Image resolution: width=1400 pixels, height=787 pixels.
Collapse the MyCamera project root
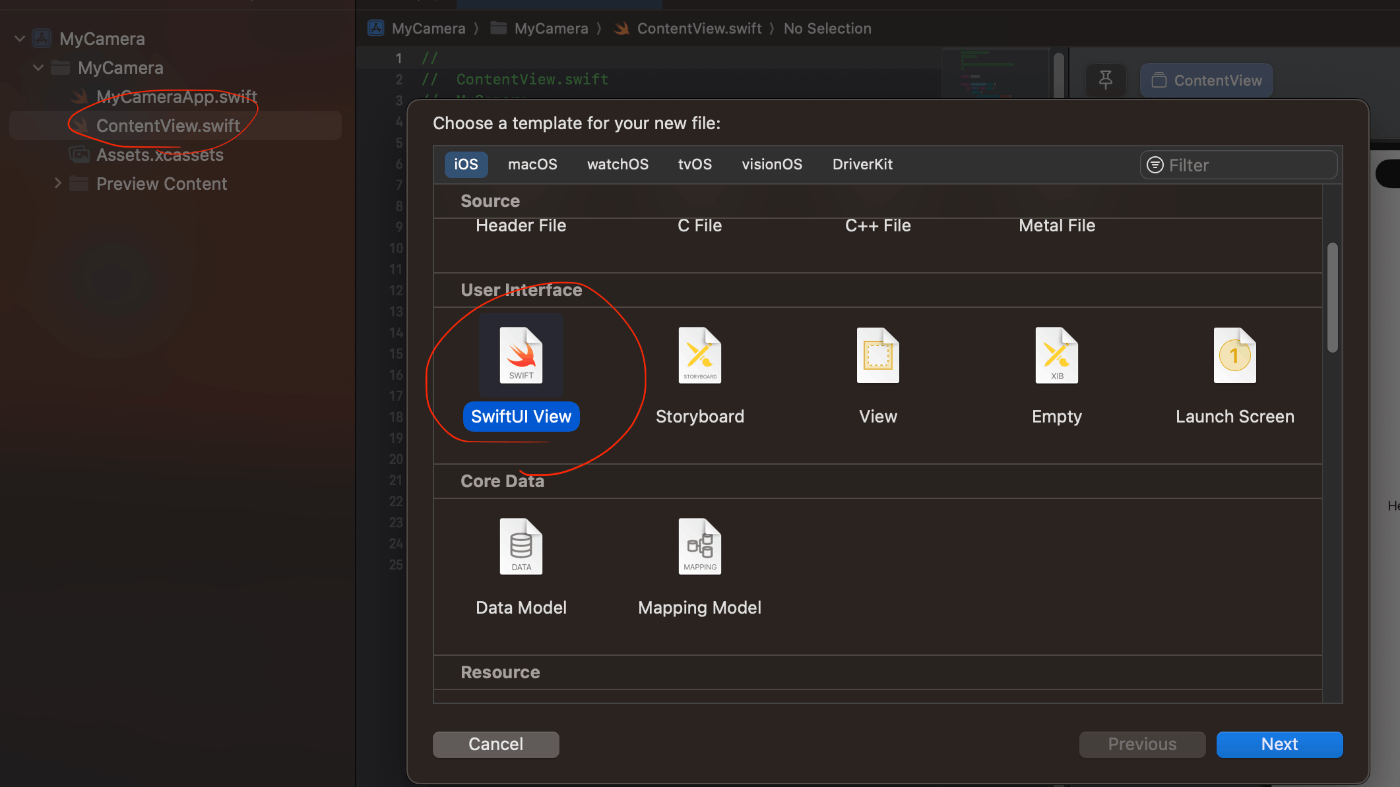pyautogui.click(x=20, y=39)
